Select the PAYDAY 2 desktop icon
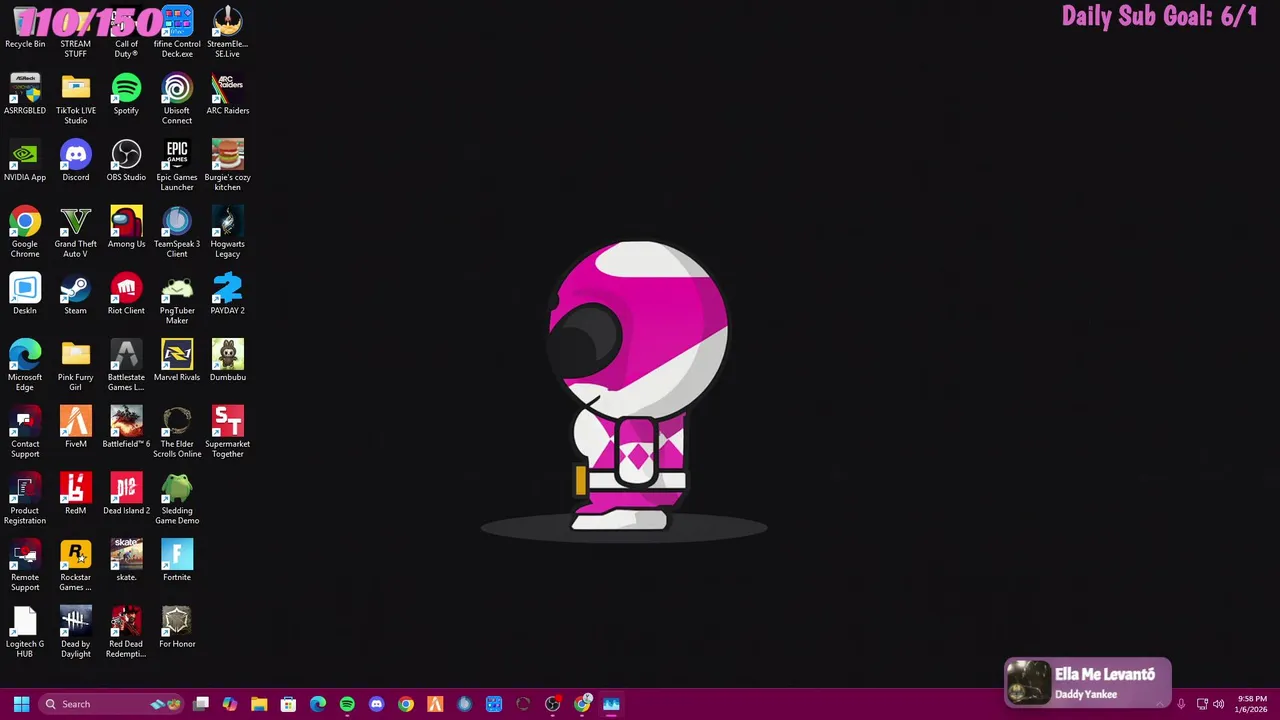1280x720 pixels. pyautogui.click(x=227, y=295)
